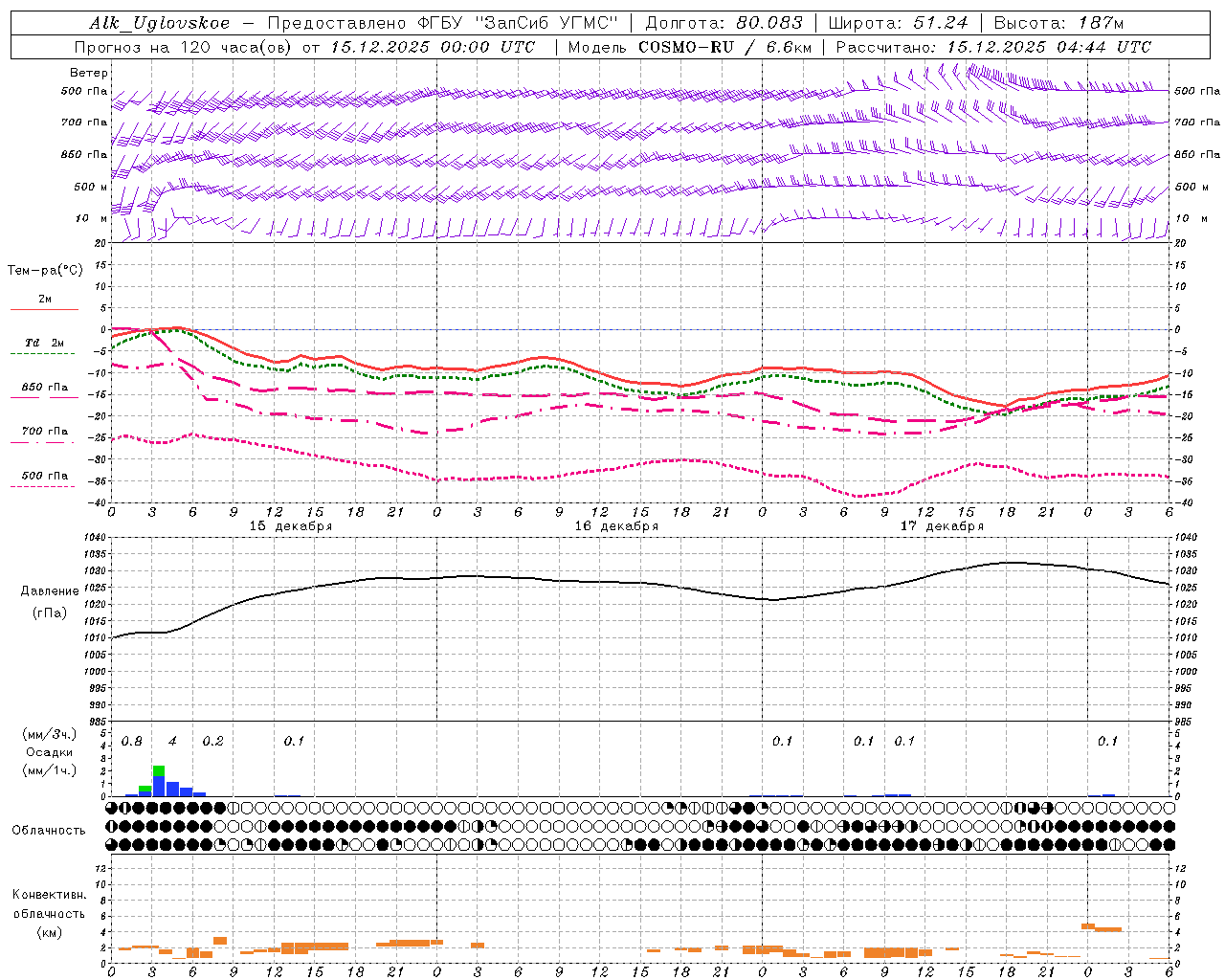Viewport: 1225px width, 980px height.
Task: Click the precipitation amount '0.8'
Action: click(132, 742)
